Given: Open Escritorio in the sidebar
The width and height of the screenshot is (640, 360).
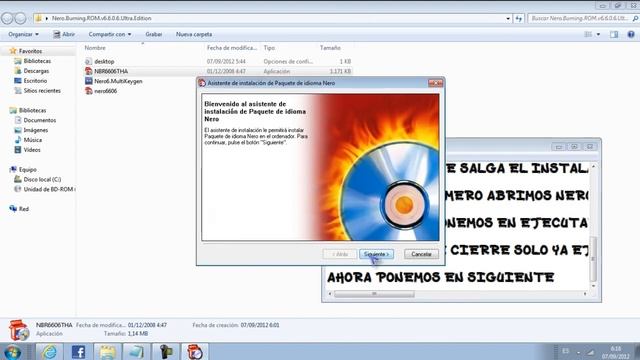Looking at the screenshot, I should 35,80.
